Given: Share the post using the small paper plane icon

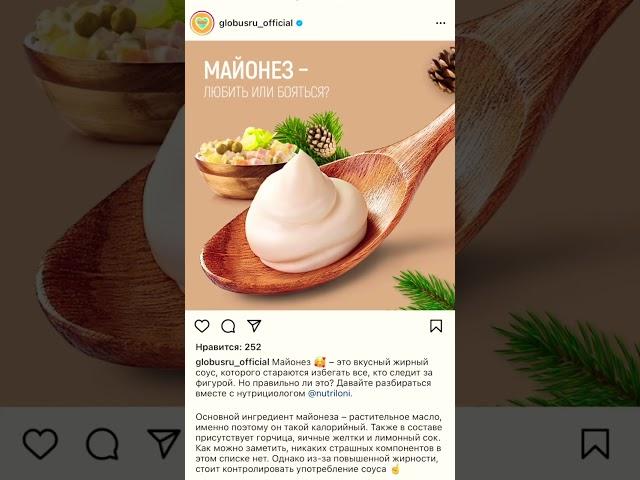Looking at the screenshot, I should (254, 325).
